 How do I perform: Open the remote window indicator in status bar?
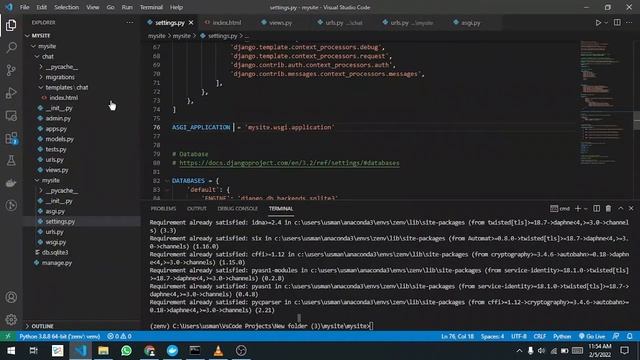(x=8, y=336)
